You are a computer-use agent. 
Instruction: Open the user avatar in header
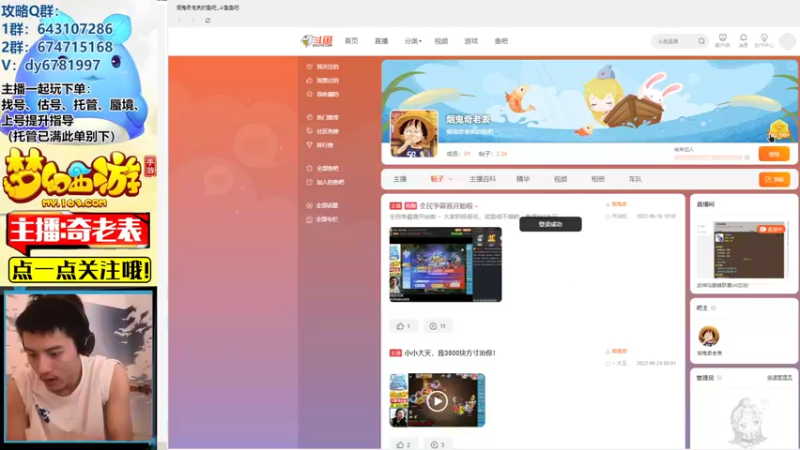click(x=787, y=41)
